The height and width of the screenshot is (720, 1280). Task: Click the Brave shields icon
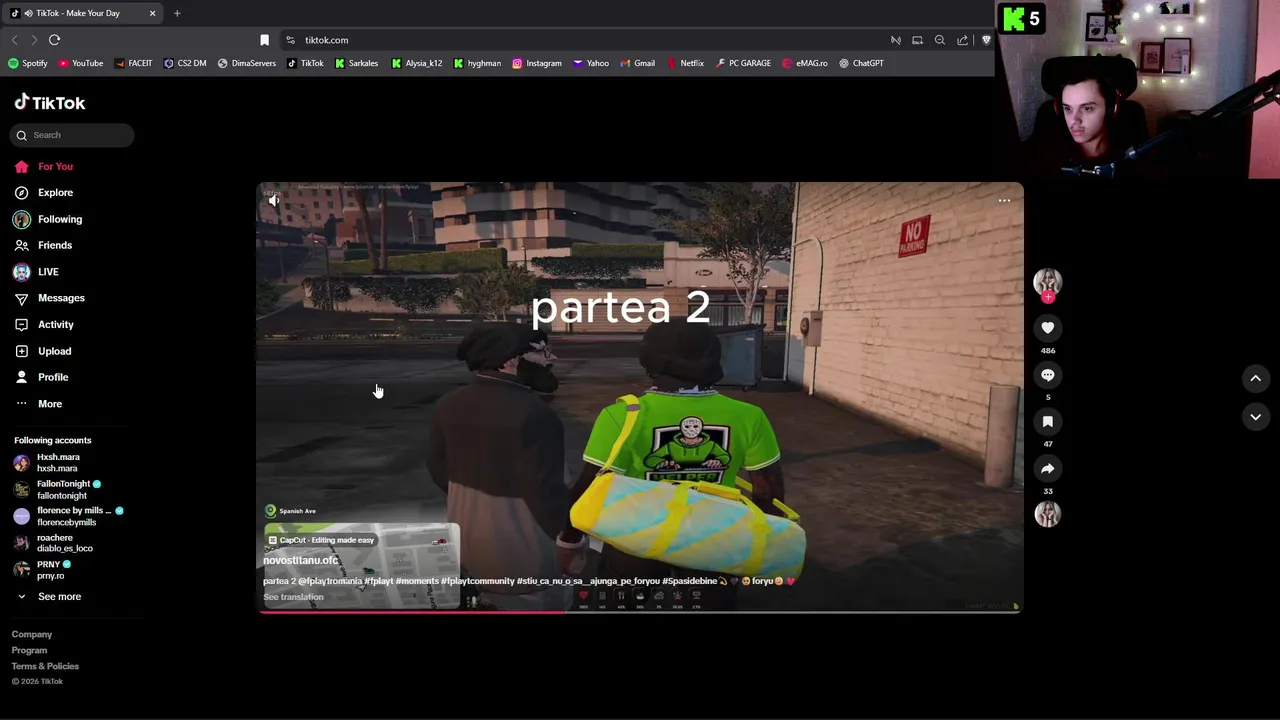pos(986,40)
